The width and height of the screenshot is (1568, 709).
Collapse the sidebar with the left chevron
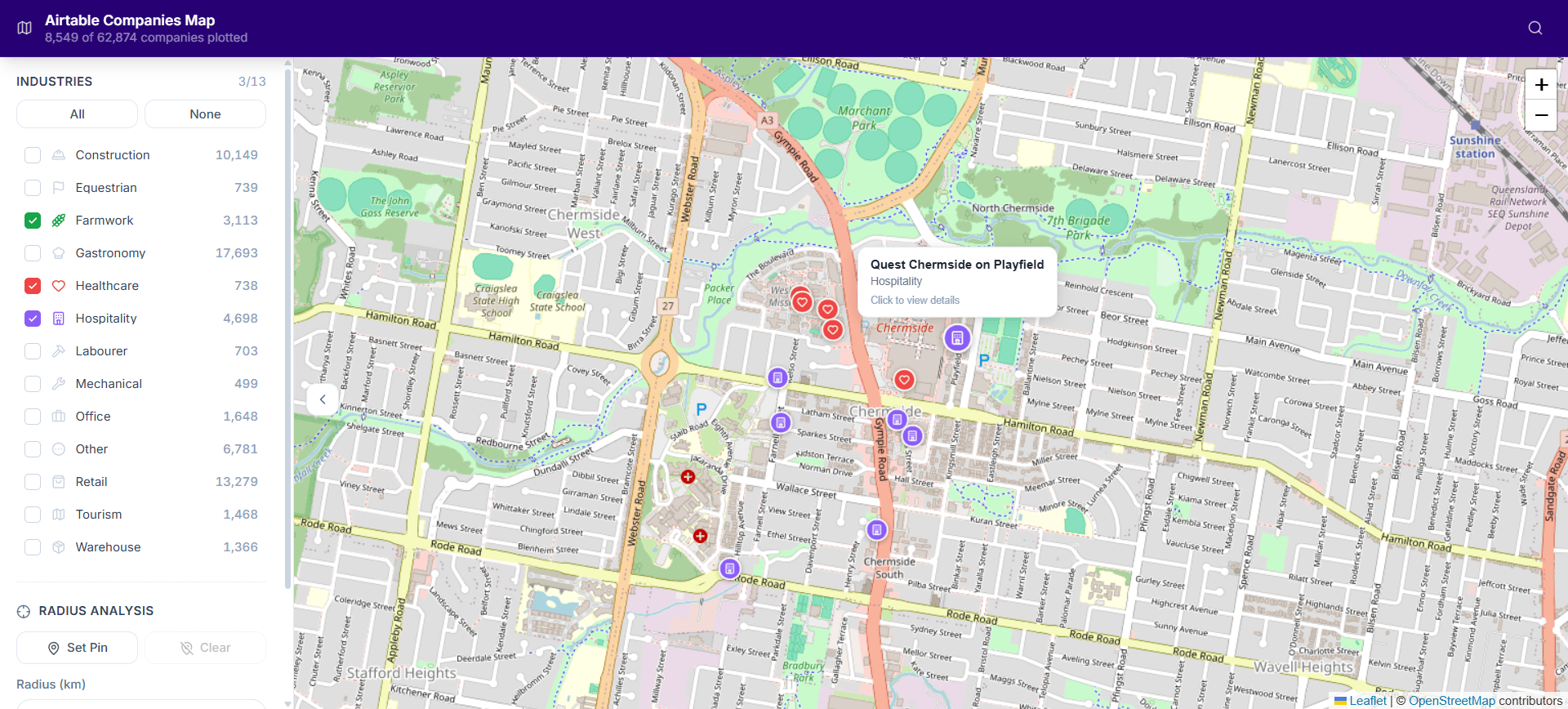[323, 399]
